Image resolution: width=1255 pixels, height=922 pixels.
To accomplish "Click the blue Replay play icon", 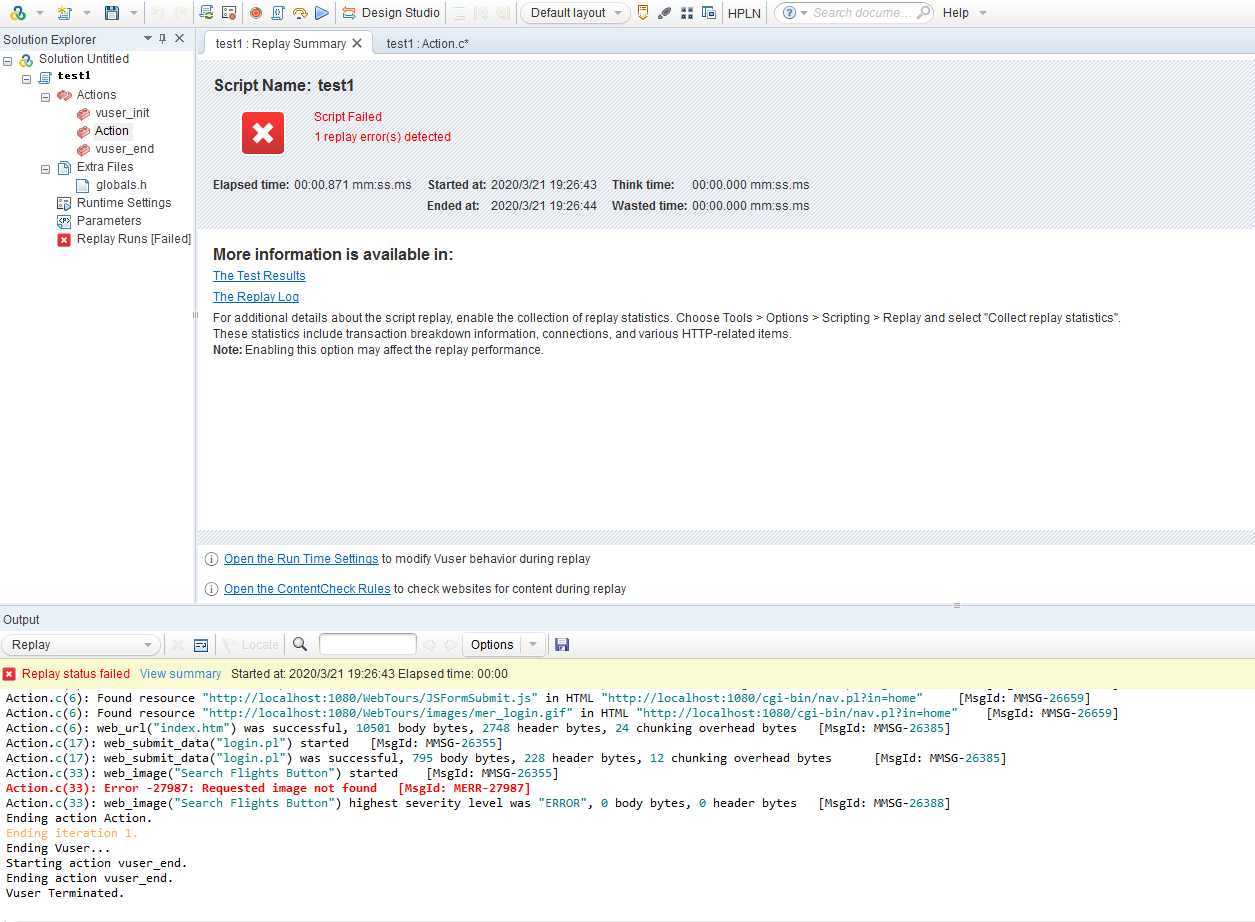I will 321,13.
